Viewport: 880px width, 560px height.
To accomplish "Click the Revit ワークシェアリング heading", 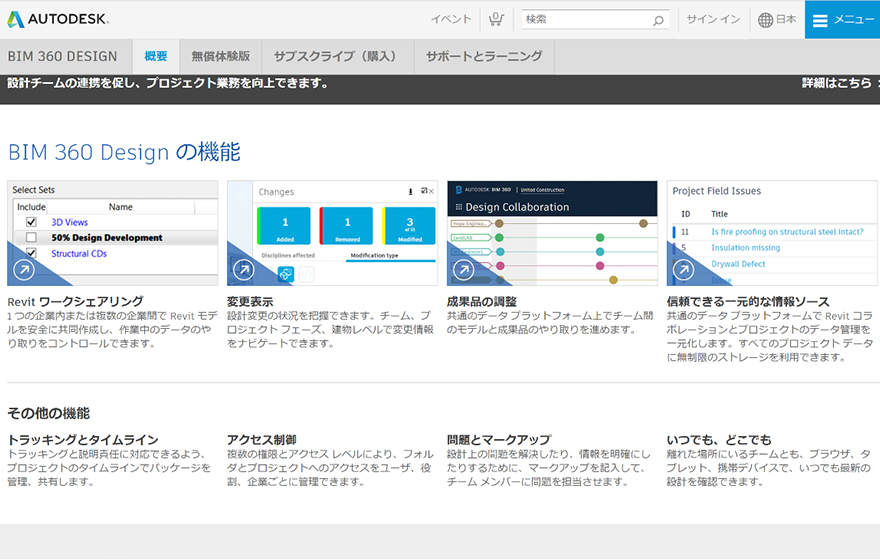I will (x=75, y=301).
